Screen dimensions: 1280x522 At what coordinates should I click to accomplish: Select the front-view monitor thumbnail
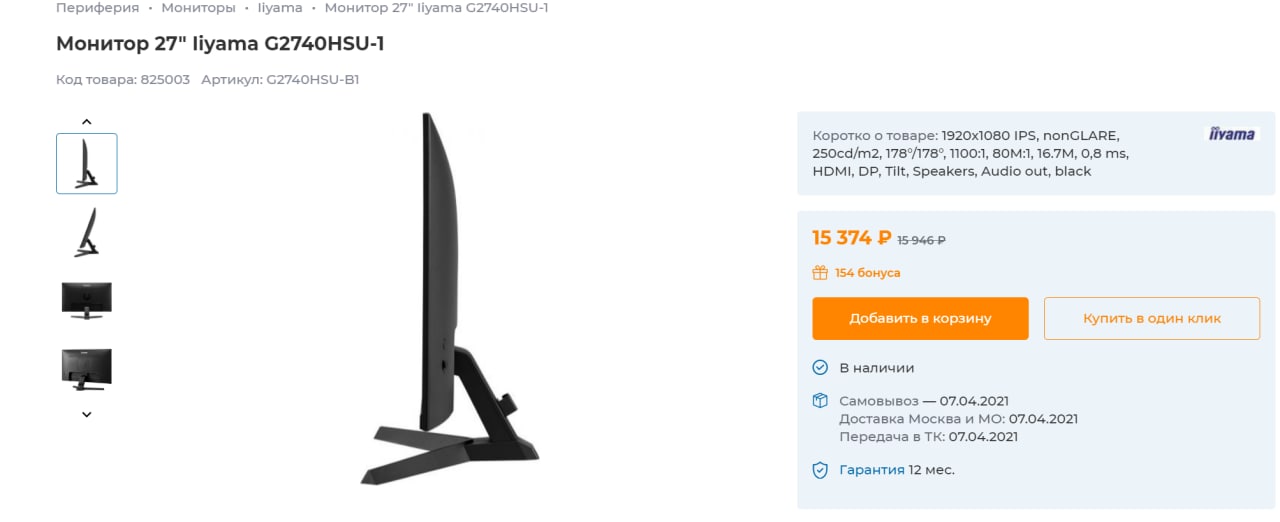point(87,301)
